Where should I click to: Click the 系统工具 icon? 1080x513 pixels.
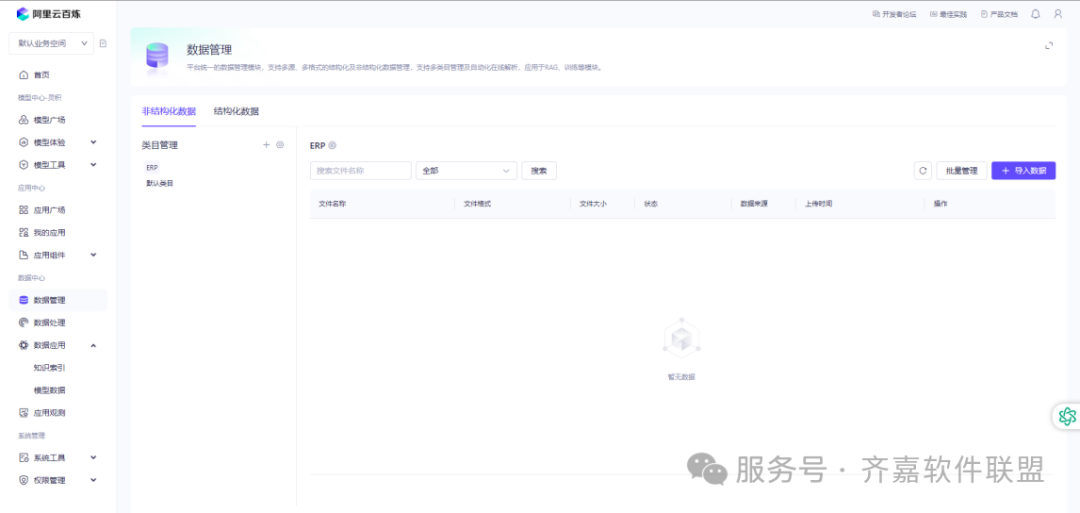23,458
